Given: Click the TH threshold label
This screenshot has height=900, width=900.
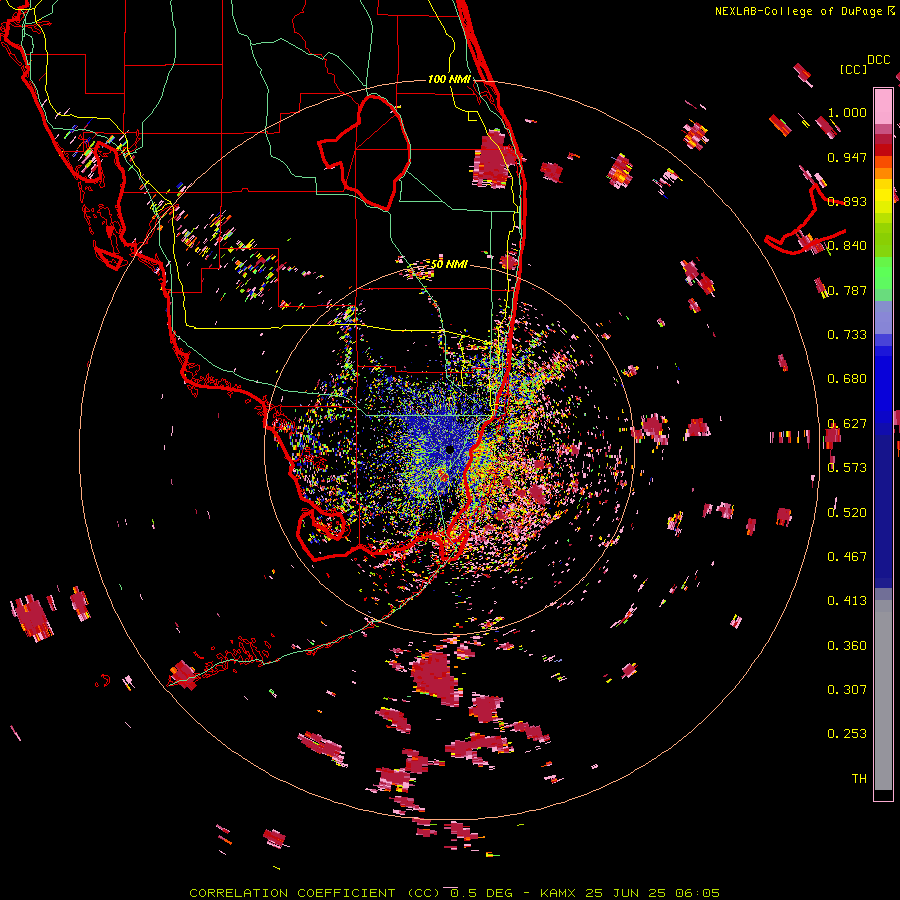Looking at the screenshot, I should (x=859, y=779).
